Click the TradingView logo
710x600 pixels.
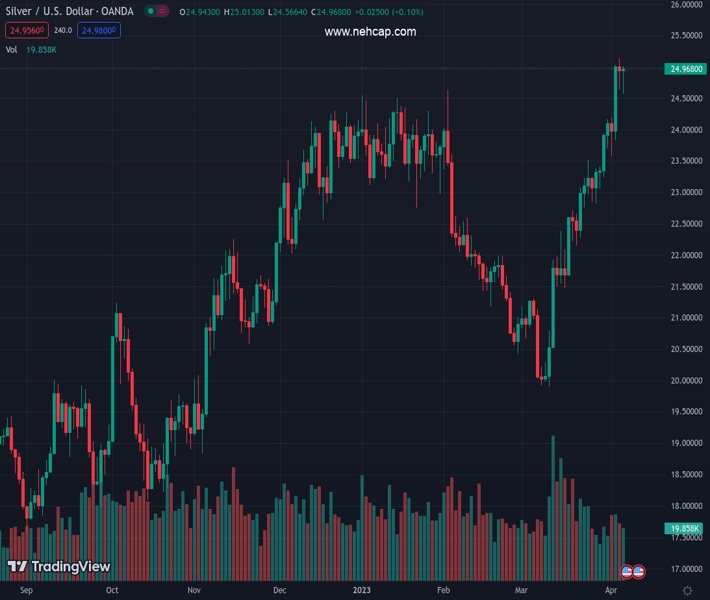(58, 567)
